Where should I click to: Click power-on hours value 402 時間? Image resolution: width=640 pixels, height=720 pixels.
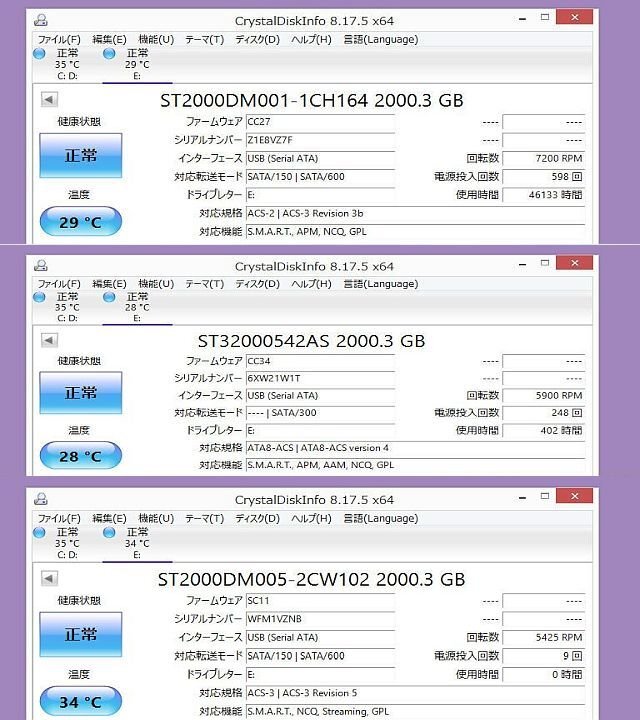(544, 430)
